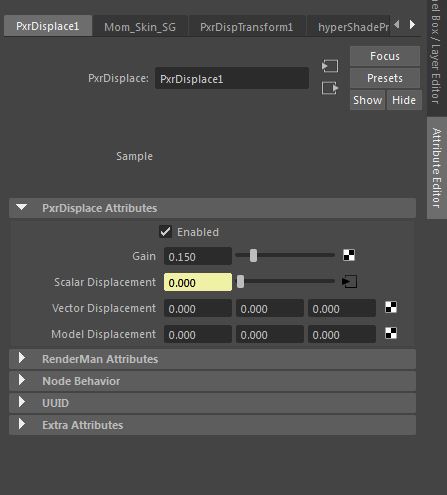
Task: Click the Hide button
Action: pyautogui.click(x=404, y=100)
